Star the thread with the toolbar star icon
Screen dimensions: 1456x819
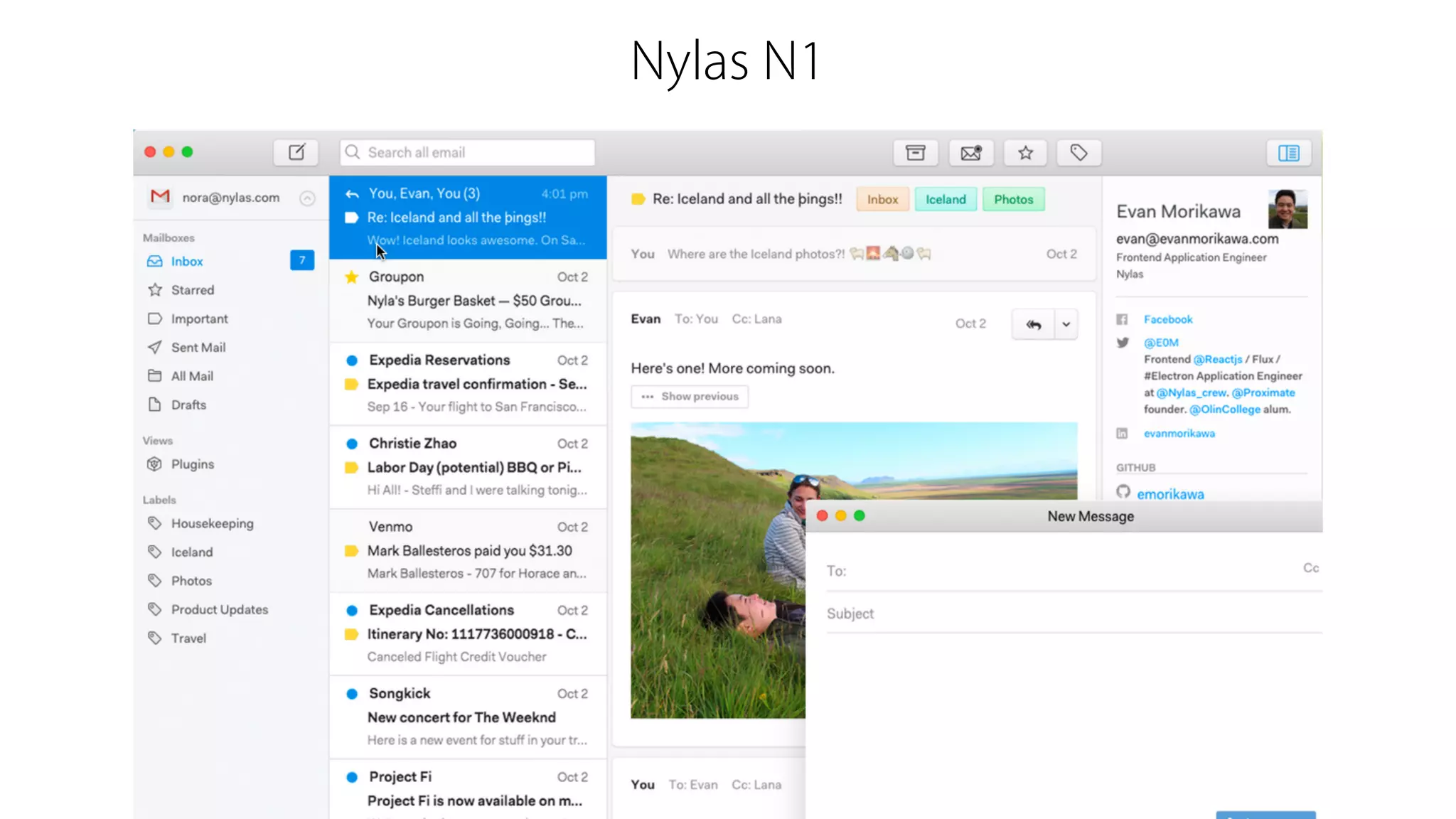click(1025, 152)
